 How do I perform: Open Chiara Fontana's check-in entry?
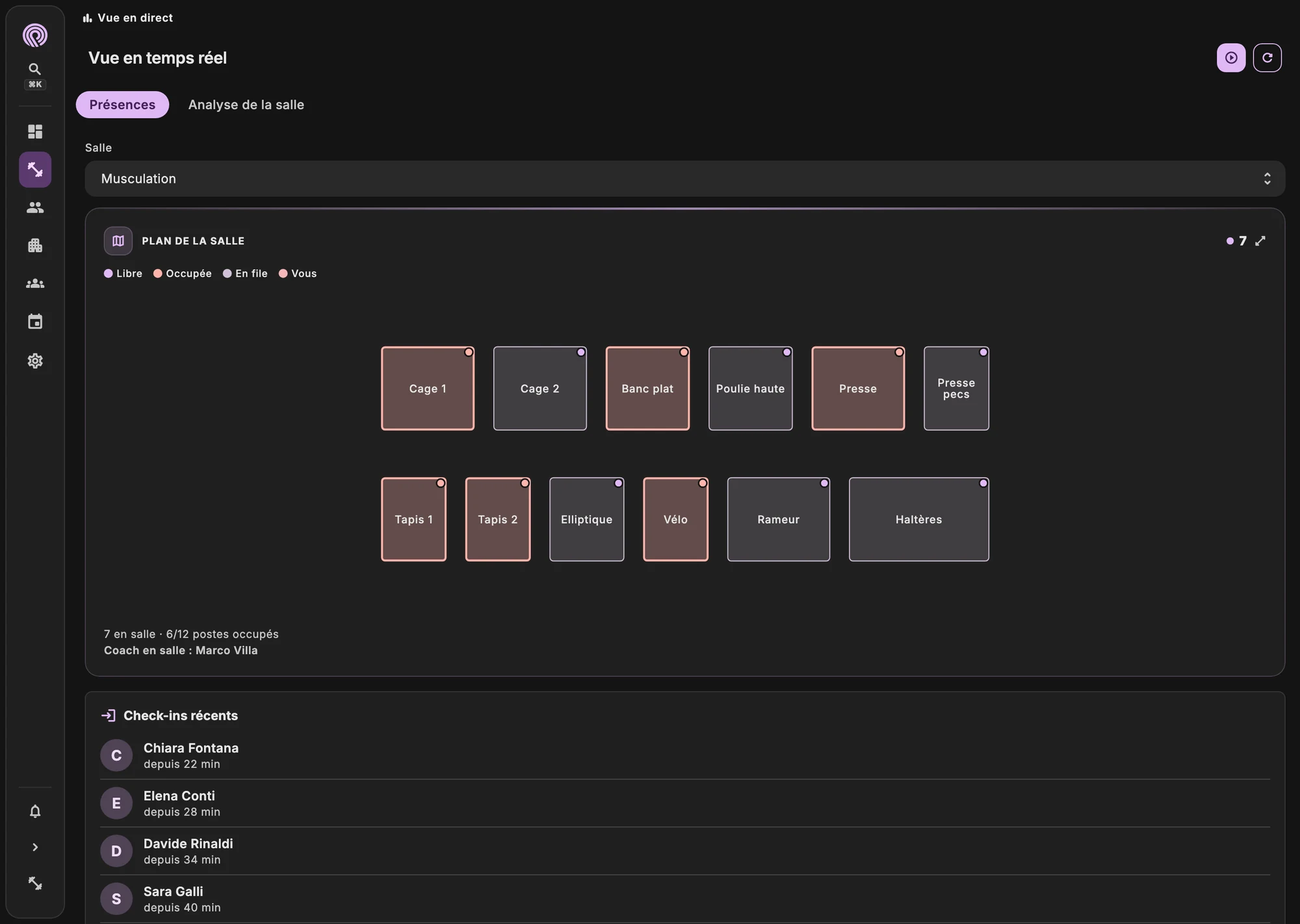[x=684, y=756]
